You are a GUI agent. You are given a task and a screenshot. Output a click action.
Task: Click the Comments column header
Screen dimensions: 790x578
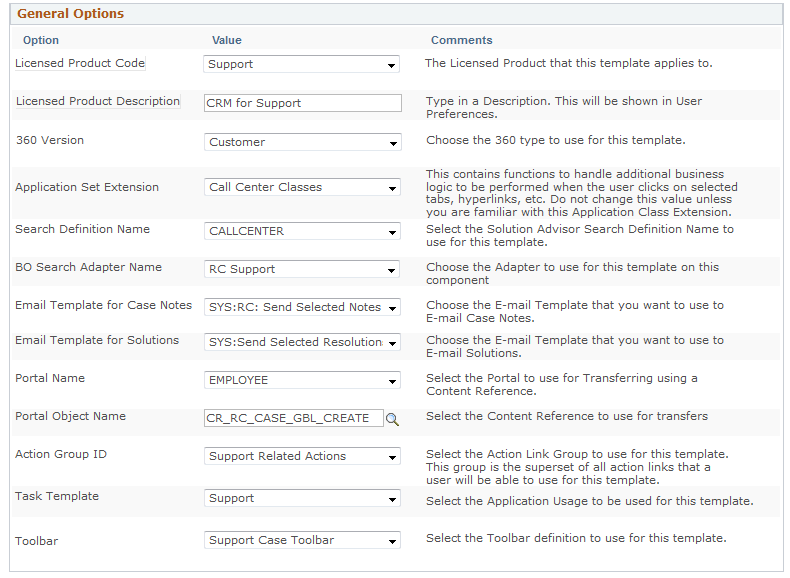462,40
